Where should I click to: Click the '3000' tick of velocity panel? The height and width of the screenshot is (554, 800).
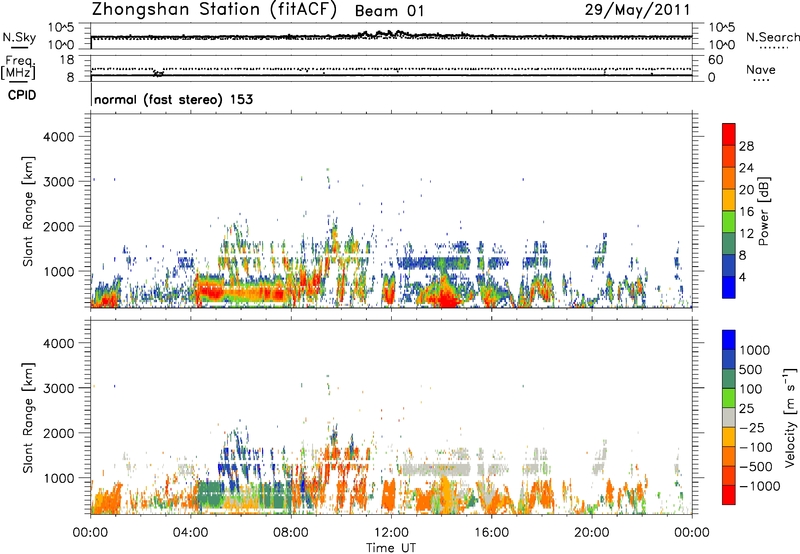59,388
